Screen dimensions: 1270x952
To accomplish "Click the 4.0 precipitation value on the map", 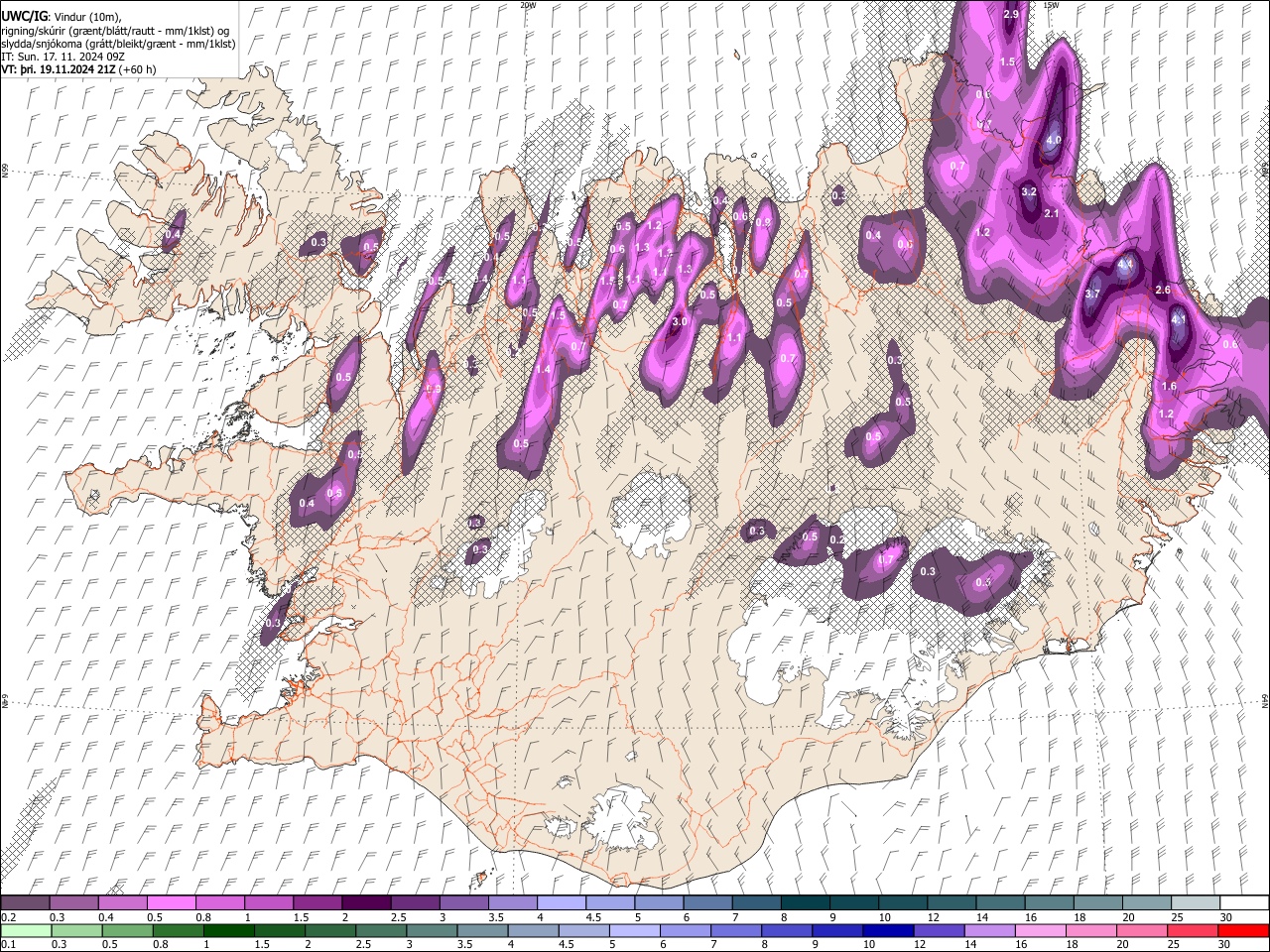I will pos(1054,141).
